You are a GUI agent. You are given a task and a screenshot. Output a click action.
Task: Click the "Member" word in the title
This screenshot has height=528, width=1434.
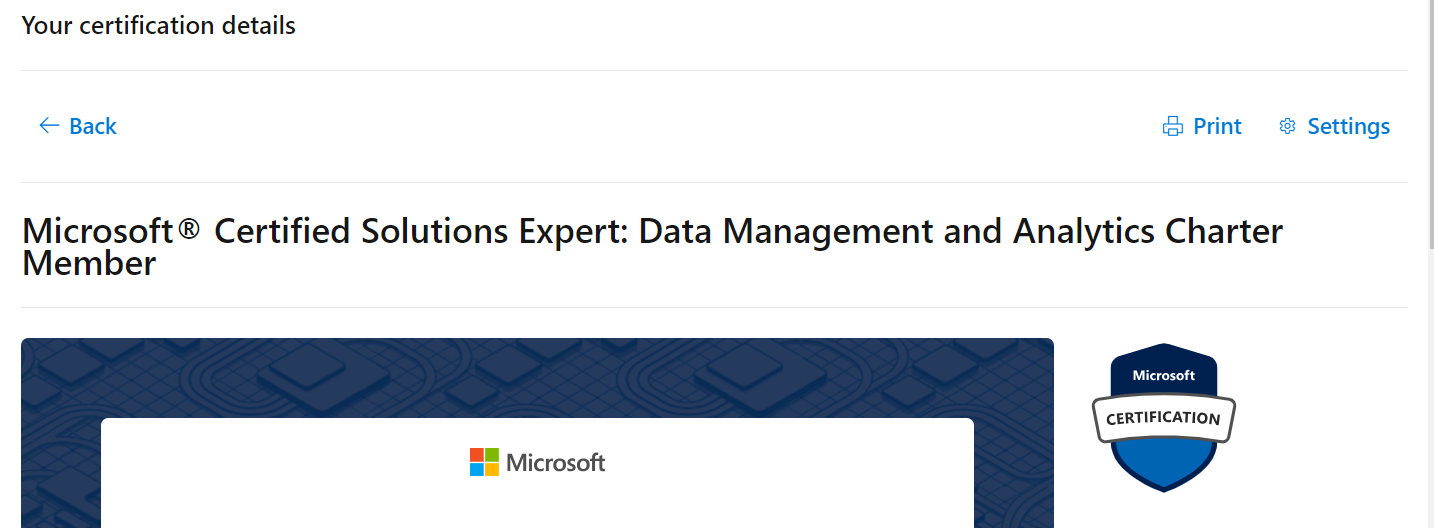pos(89,264)
